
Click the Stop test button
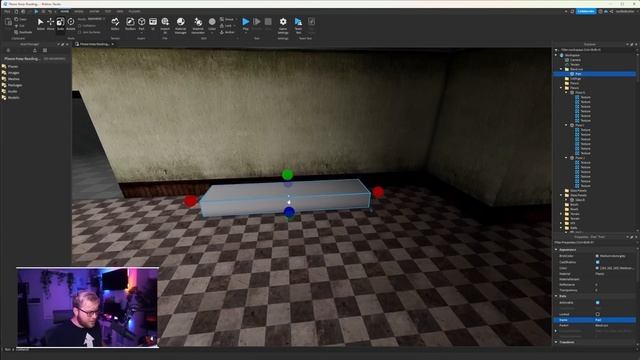pos(268,22)
